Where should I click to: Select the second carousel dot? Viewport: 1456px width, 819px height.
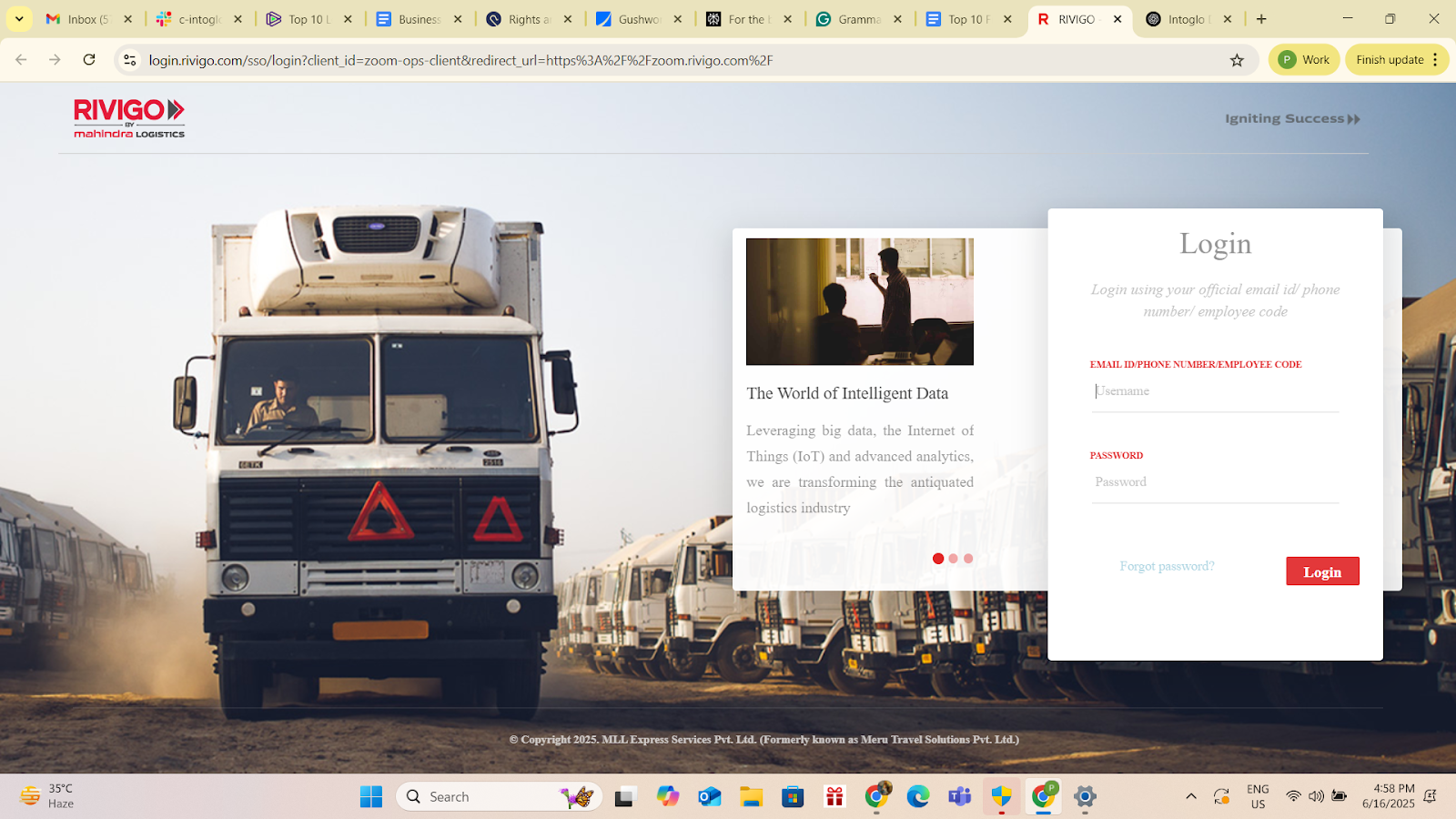coord(953,559)
